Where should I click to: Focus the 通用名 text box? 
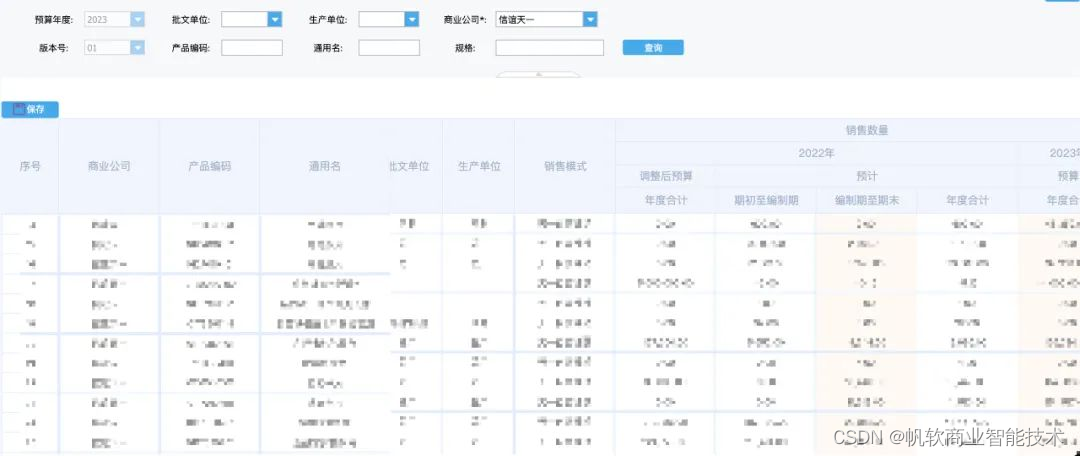388,48
